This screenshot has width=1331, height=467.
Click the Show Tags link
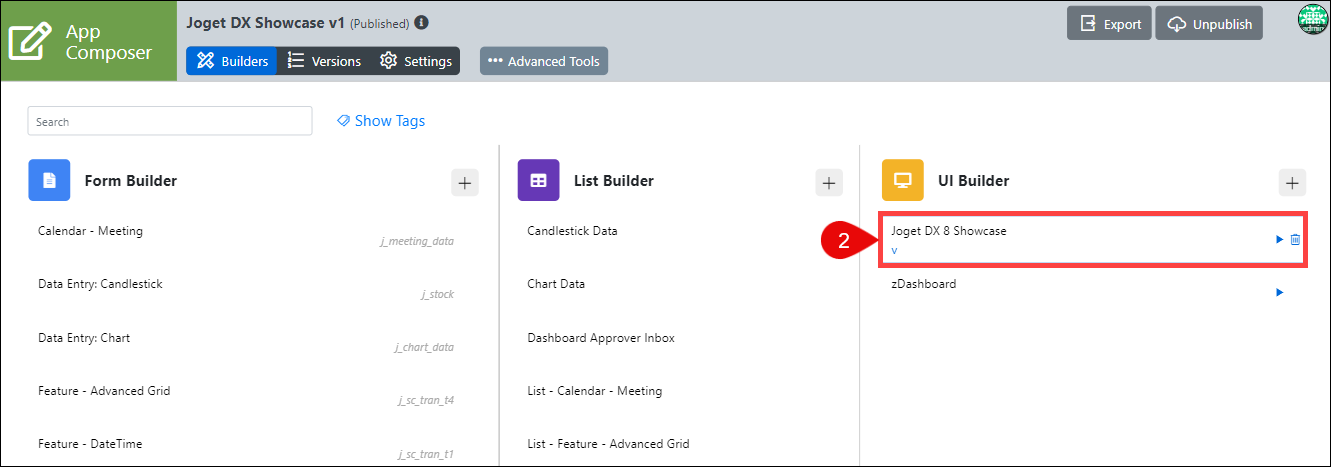click(381, 121)
